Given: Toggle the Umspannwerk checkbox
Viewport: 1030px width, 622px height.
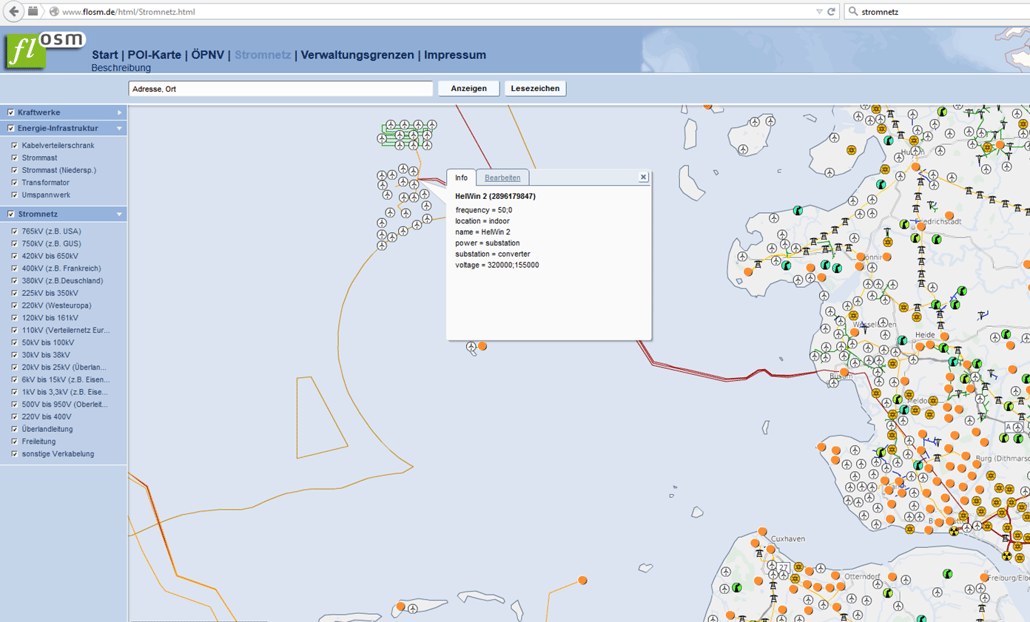Looking at the screenshot, I should coord(15,195).
